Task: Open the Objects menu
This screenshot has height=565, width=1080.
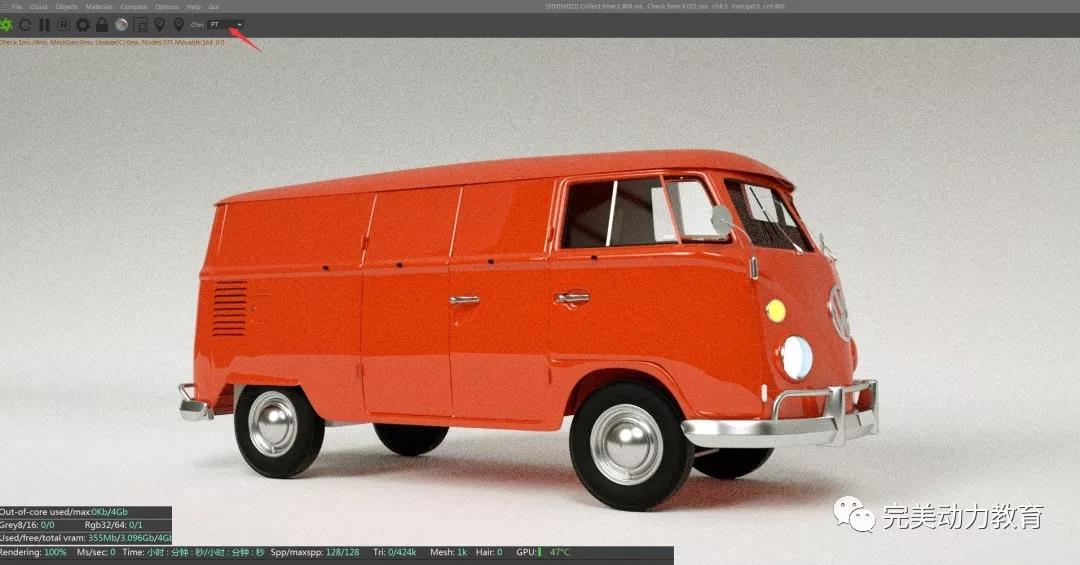Action: click(x=67, y=6)
